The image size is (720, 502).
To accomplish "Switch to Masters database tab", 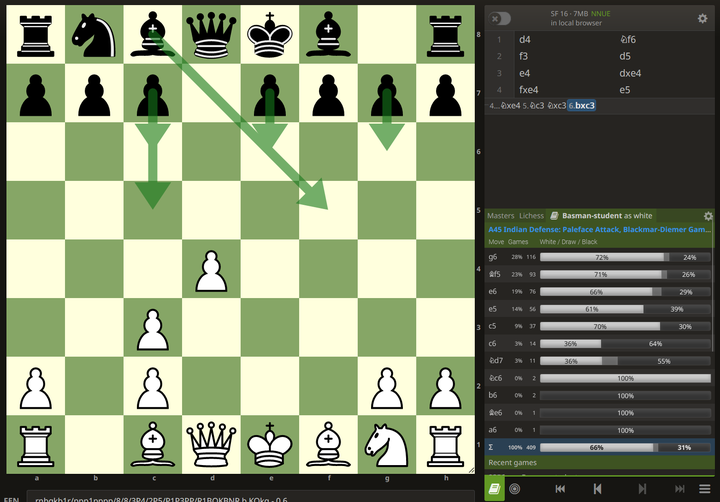I will 500,216.
